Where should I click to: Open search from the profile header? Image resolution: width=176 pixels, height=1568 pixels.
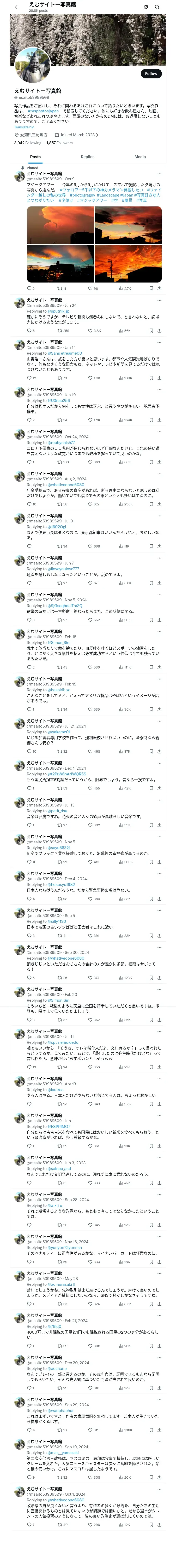[157, 7]
